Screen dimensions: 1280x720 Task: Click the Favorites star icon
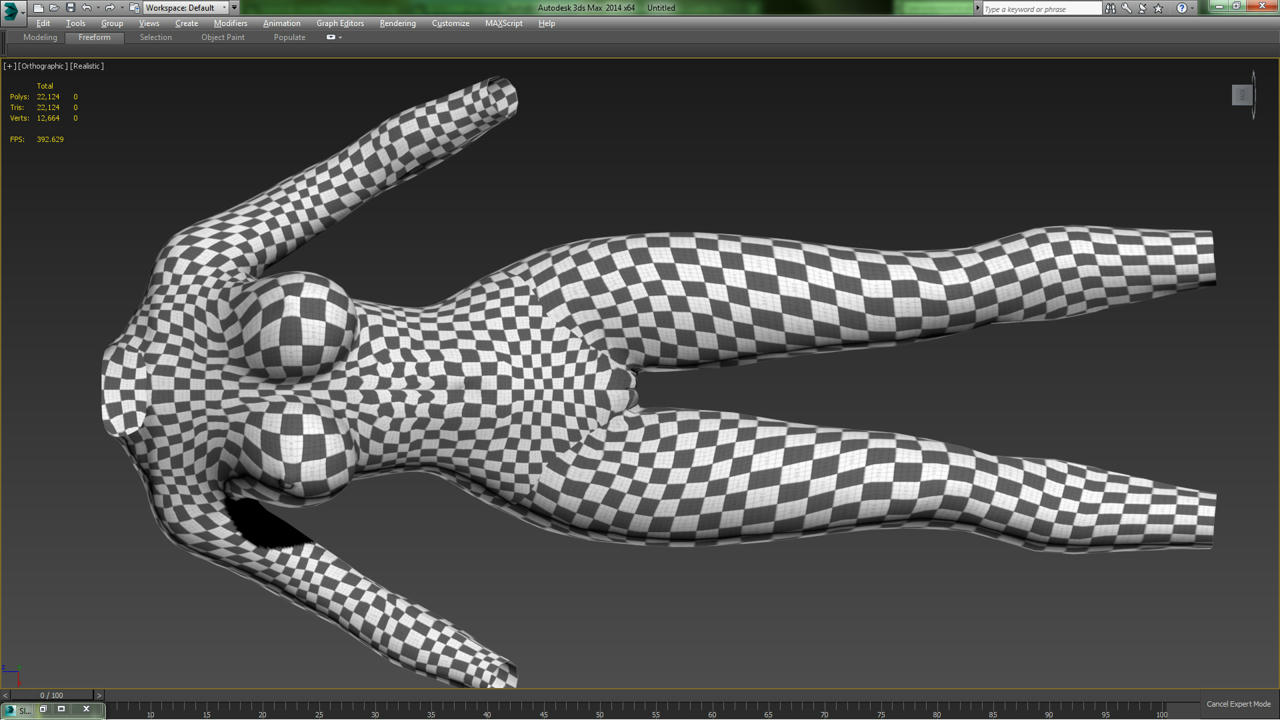coord(1158,8)
